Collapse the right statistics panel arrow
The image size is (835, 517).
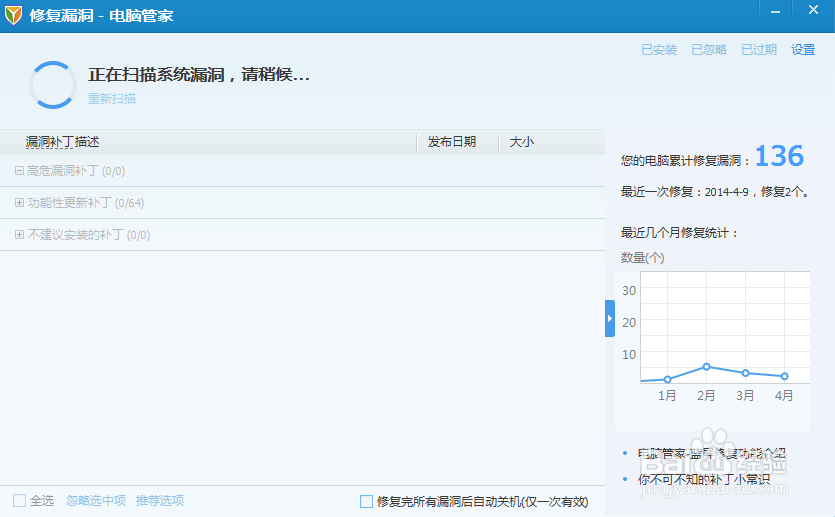click(610, 318)
